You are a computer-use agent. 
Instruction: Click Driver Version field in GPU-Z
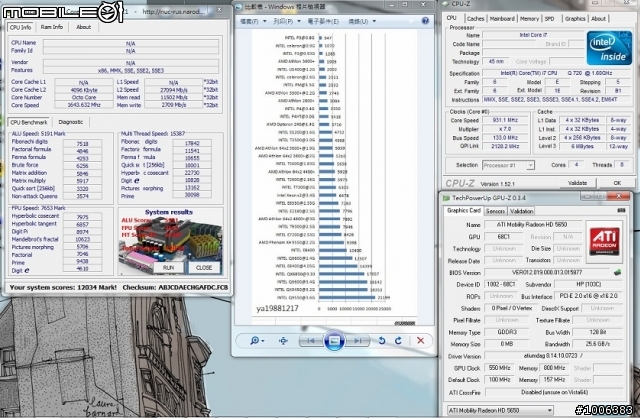555,356
